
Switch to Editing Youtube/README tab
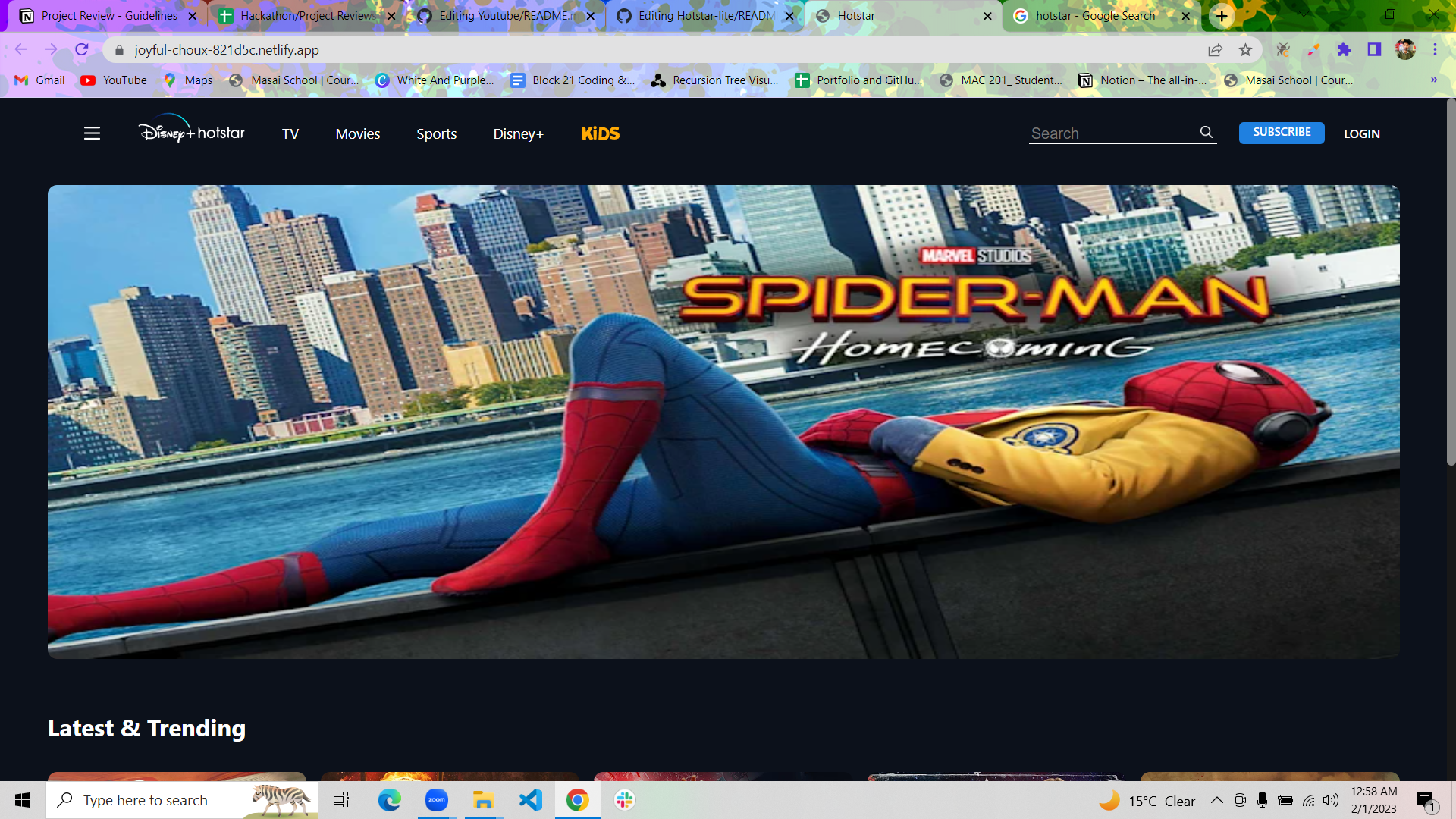pos(506,16)
